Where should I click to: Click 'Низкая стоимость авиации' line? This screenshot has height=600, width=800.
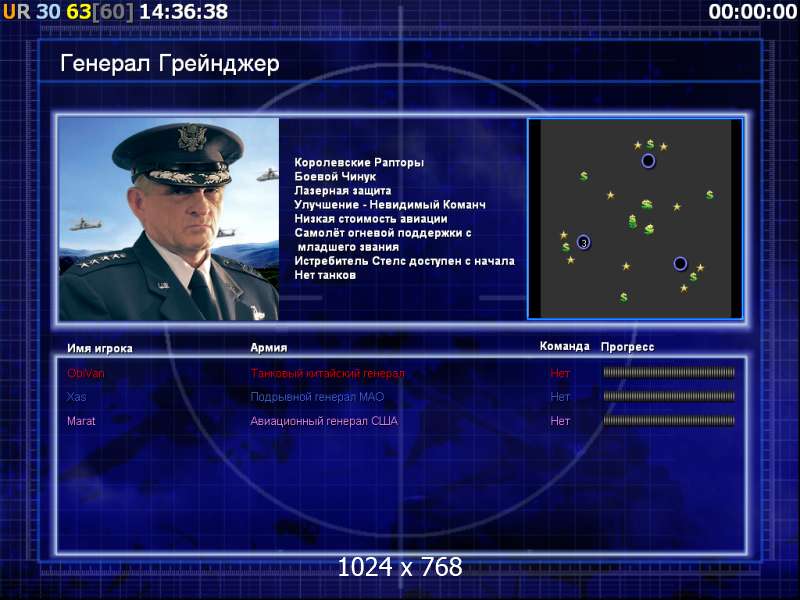point(371,219)
